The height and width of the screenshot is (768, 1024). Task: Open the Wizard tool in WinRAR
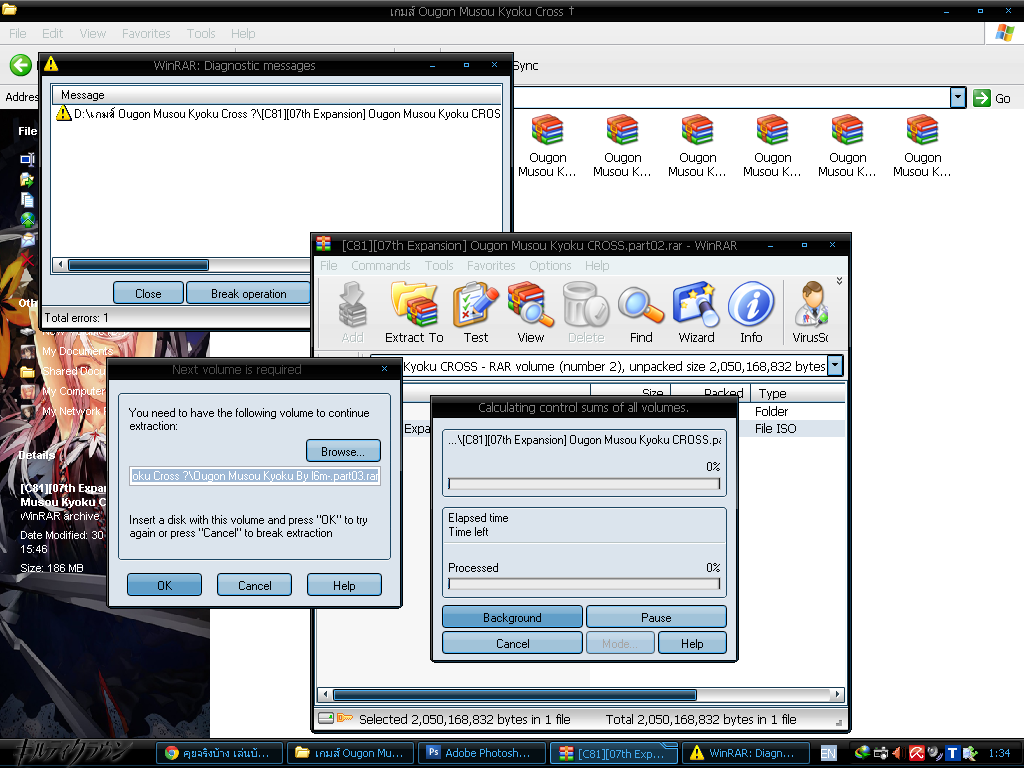tap(696, 312)
